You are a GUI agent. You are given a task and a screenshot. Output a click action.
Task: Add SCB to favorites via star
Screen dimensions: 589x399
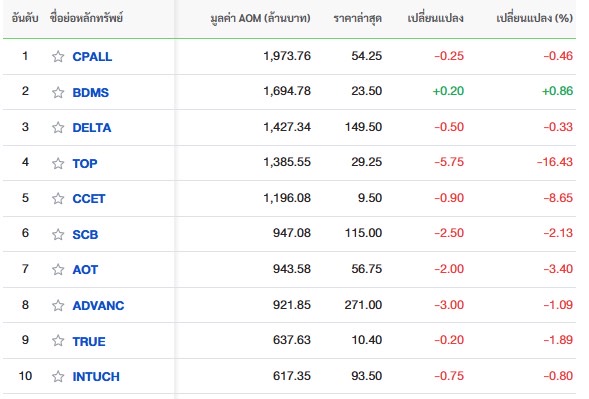[x=58, y=234]
